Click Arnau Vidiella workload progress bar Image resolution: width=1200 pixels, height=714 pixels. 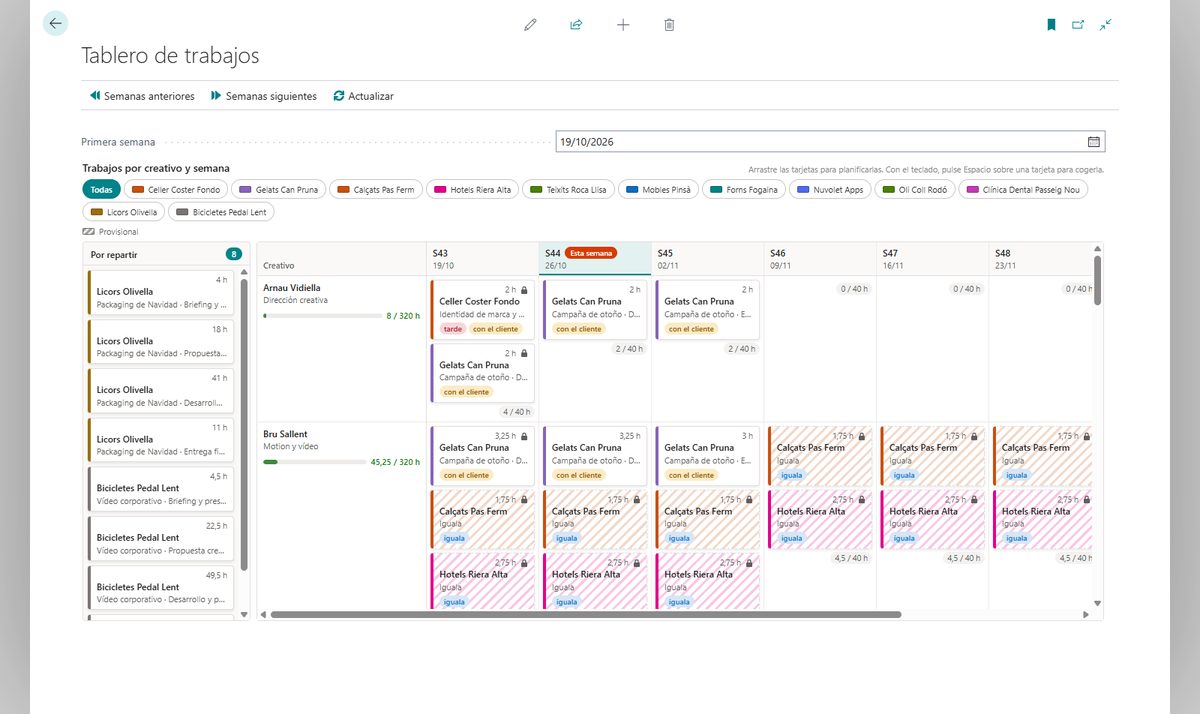click(322, 315)
